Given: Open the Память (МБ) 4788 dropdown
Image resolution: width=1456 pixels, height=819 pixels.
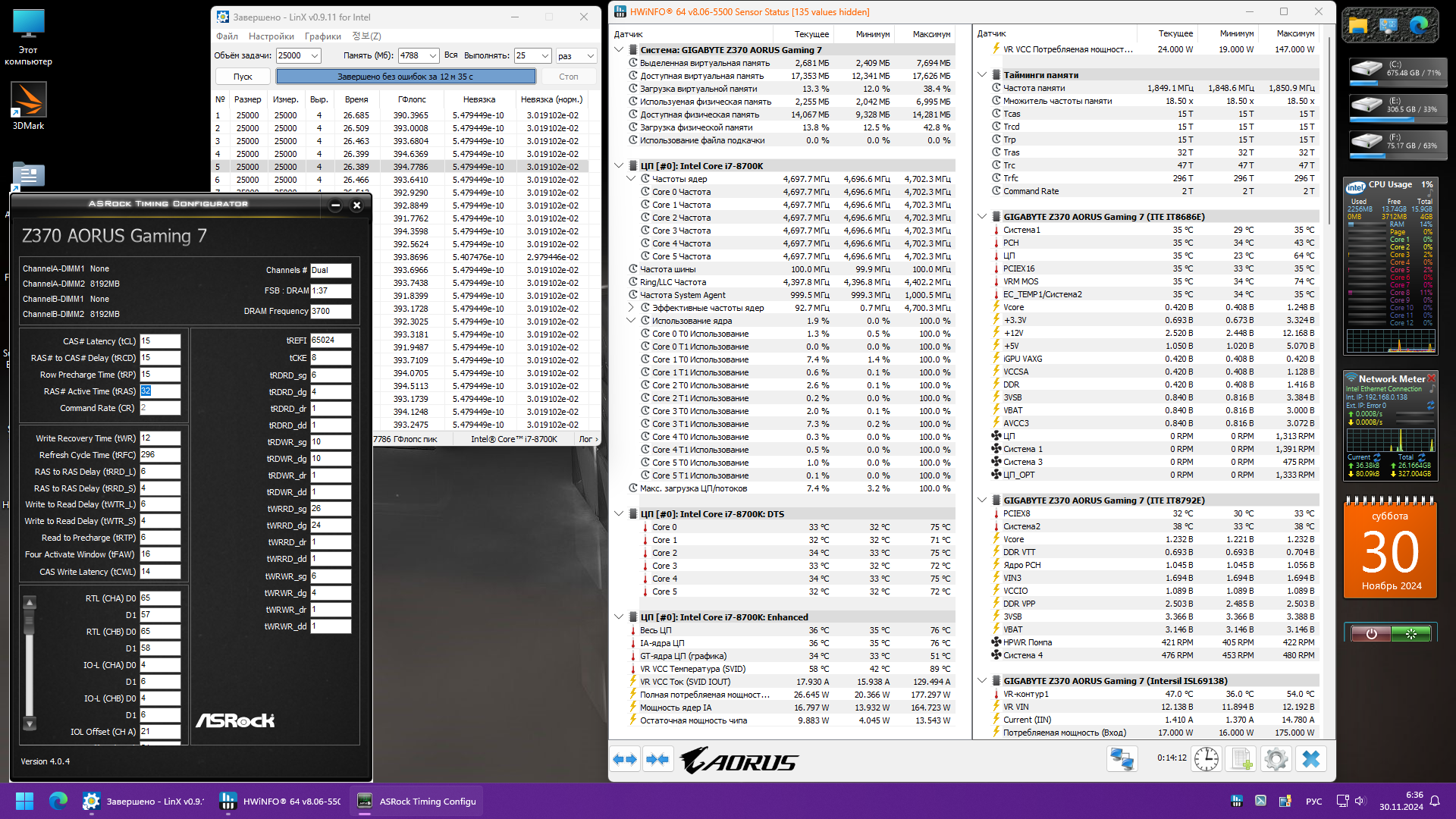Looking at the screenshot, I should click(432, 55).
